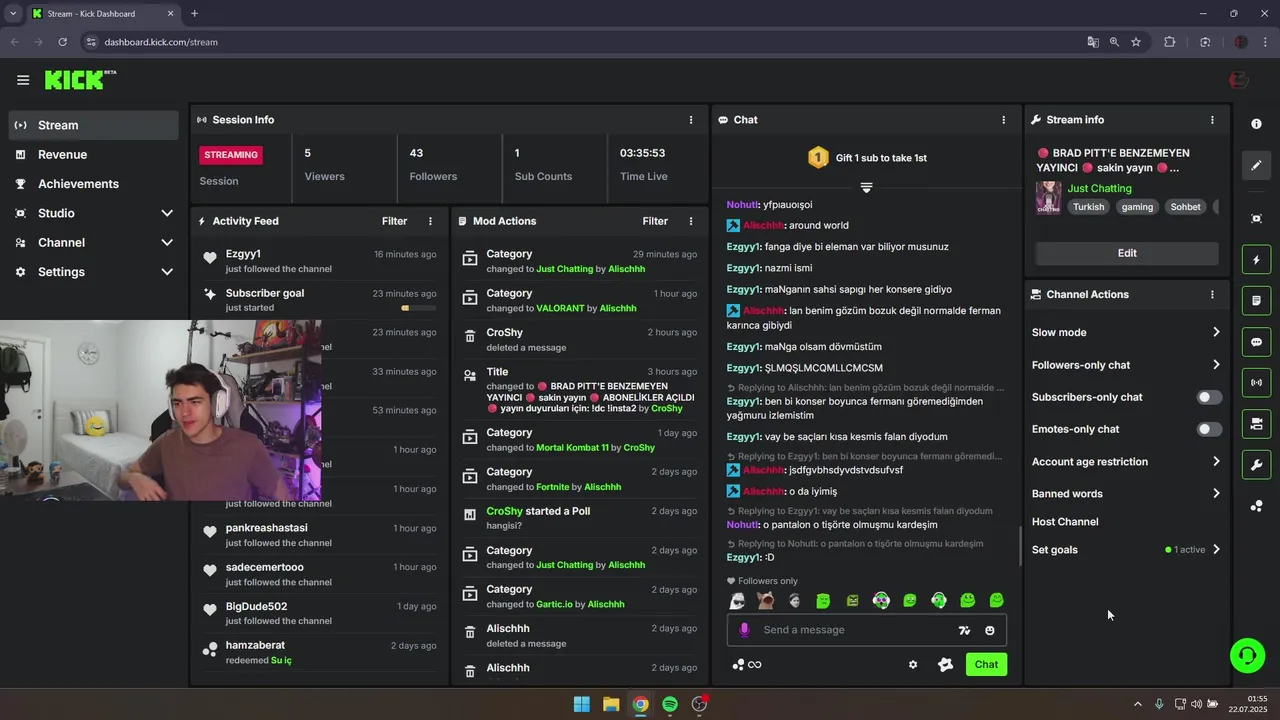Open the info panel icon in right sidebar

(x=1256, y=123)
